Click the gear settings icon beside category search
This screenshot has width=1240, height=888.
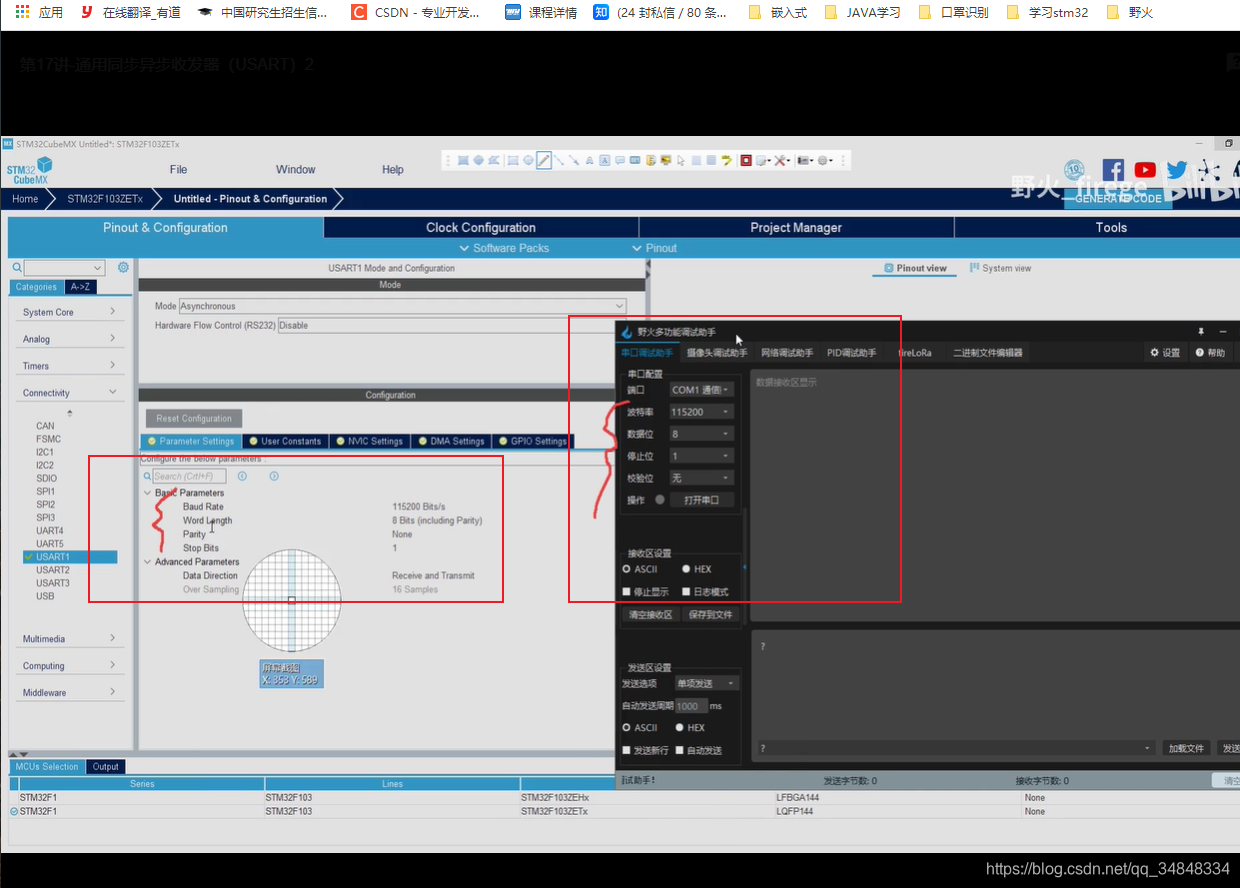coord(123,267)
